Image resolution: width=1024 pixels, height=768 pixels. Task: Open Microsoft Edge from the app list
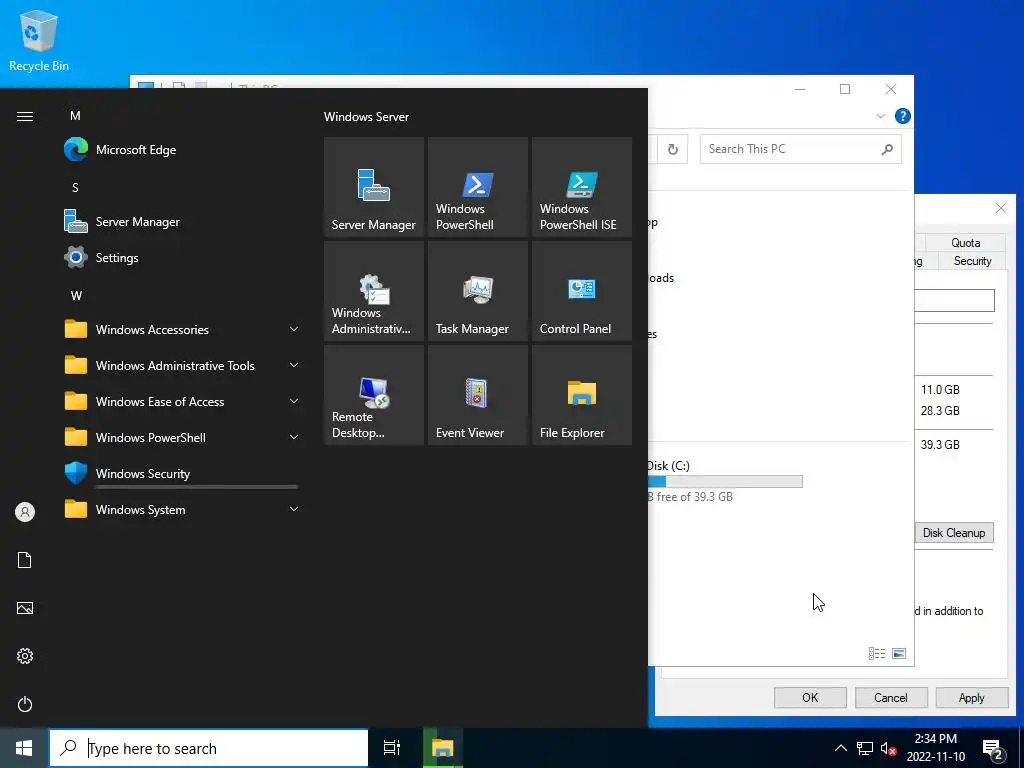pyautogui.click(x=181, y=150)
